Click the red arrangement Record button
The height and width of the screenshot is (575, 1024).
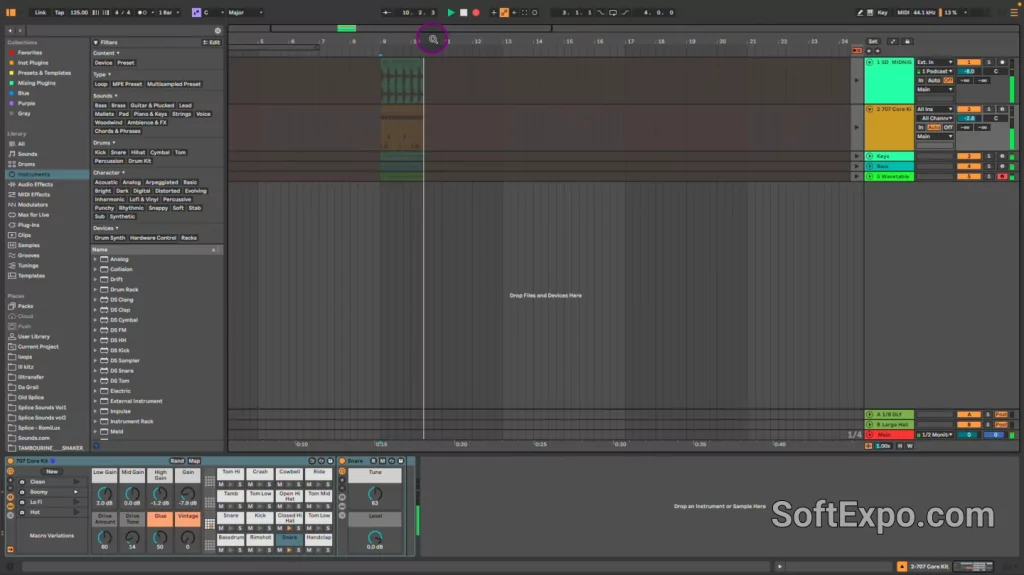tap(476, 12)
